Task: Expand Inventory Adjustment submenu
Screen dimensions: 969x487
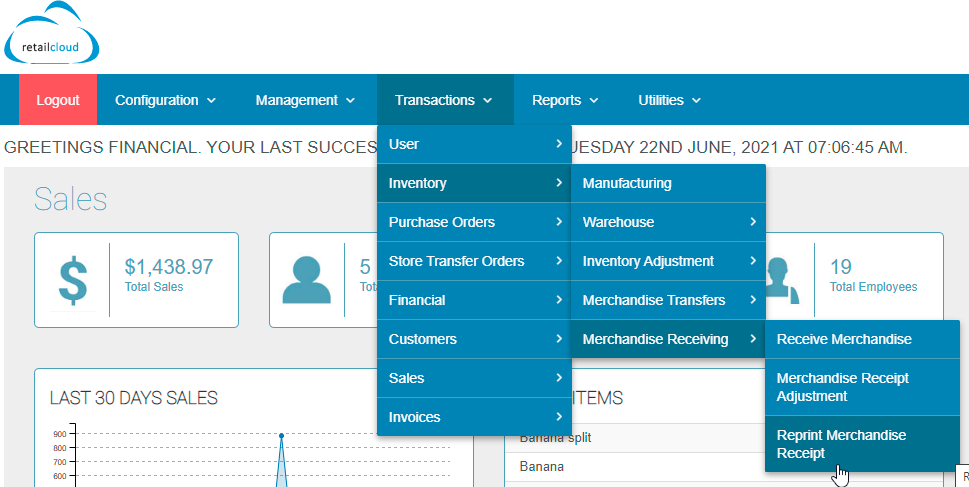Action: click(667, 261)
